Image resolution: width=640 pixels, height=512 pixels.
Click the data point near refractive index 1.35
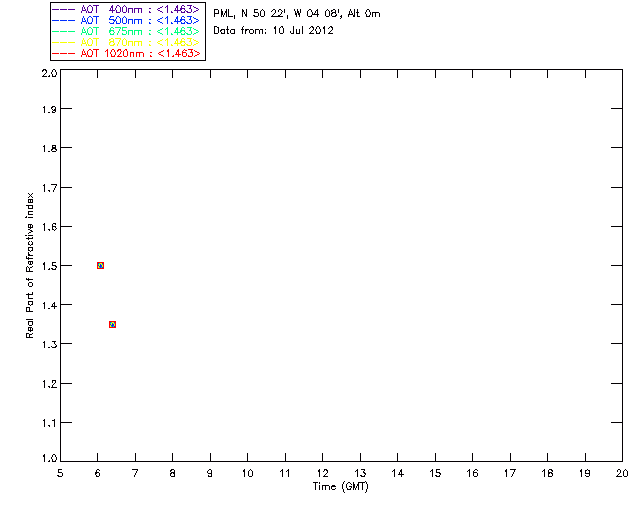click(x=112, y=324)
